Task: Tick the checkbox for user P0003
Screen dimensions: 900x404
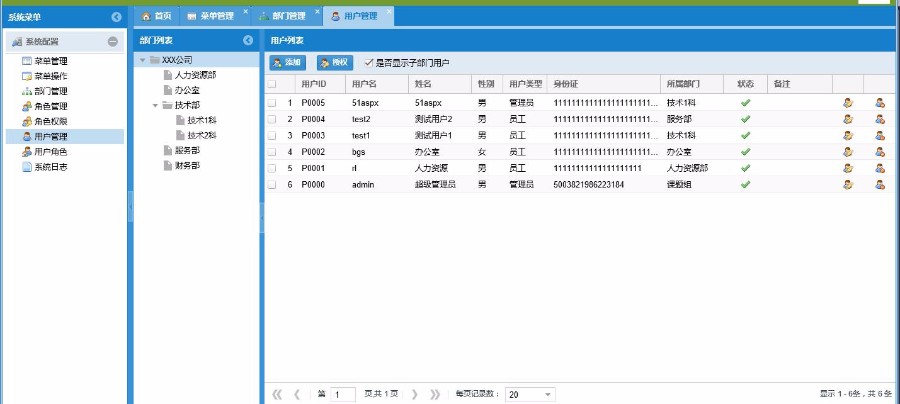Action: pos(272,135)
